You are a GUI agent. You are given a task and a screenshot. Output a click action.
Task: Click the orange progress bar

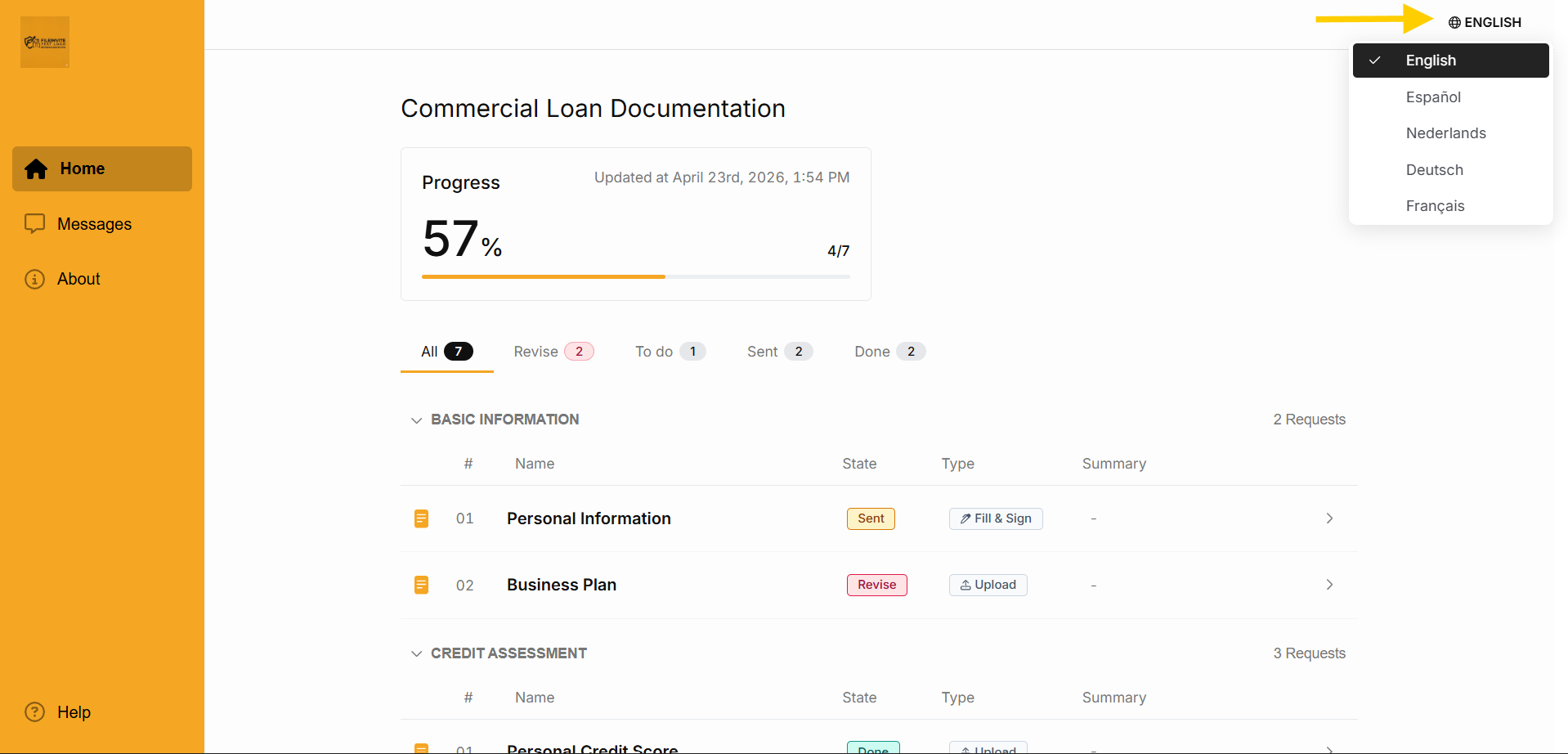(544, 277)
